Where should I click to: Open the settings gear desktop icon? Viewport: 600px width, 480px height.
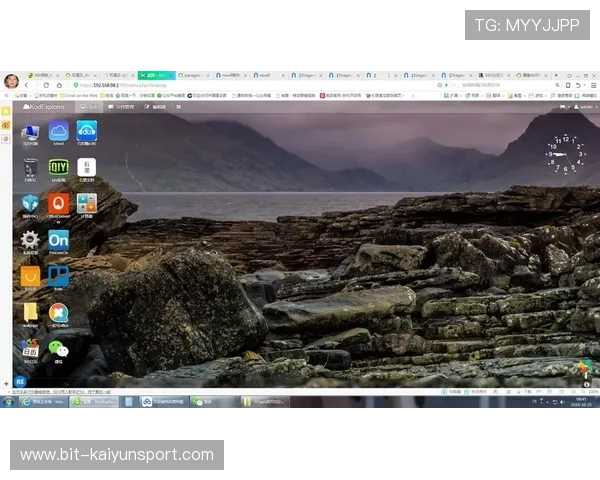(x=30, y=240)
